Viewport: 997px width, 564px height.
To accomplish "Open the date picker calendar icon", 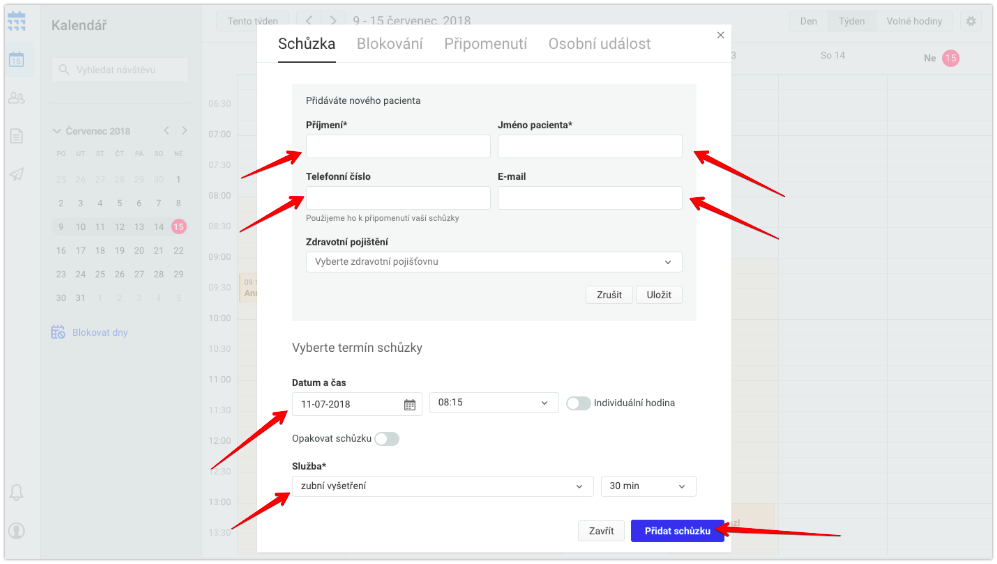I will point(409,404).
